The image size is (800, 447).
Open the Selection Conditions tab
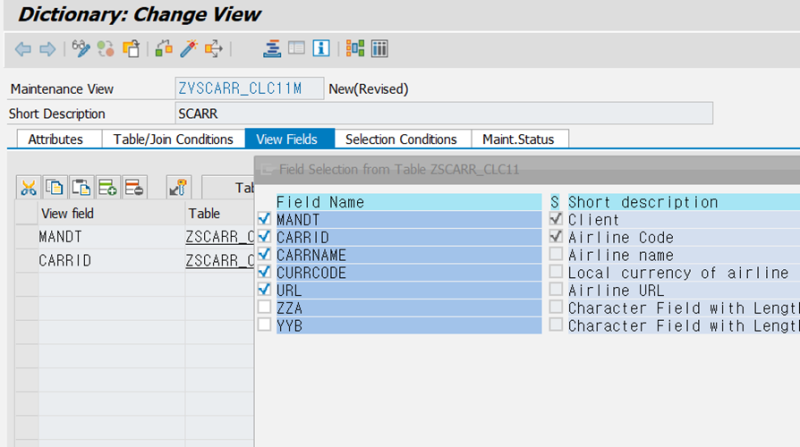click(402, 139)
